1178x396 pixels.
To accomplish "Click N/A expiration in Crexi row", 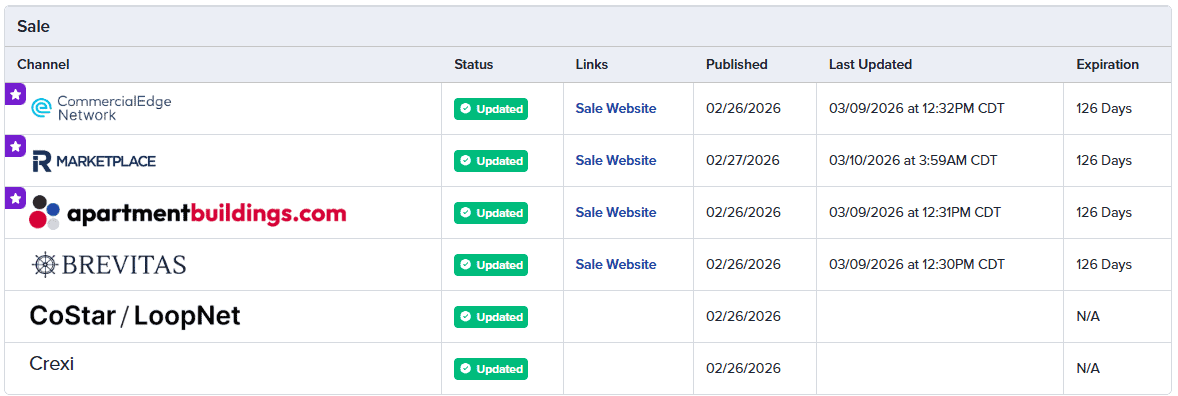I will point(1088,368).
